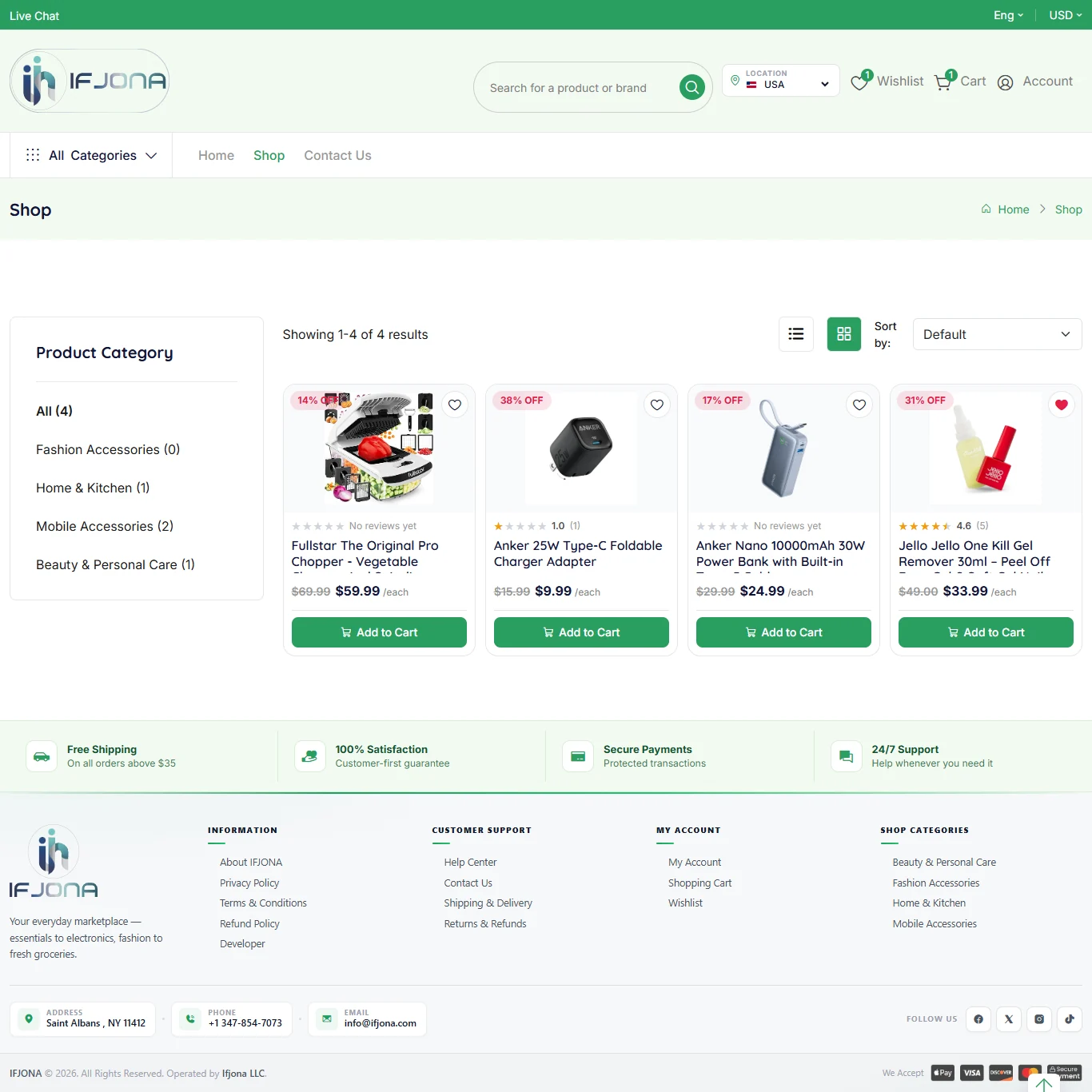The width and height of the screenshot is (1092, 1092).
Task: Remove Jello Jello Gel Remover from wishlist
Action: pos(1062,405)
